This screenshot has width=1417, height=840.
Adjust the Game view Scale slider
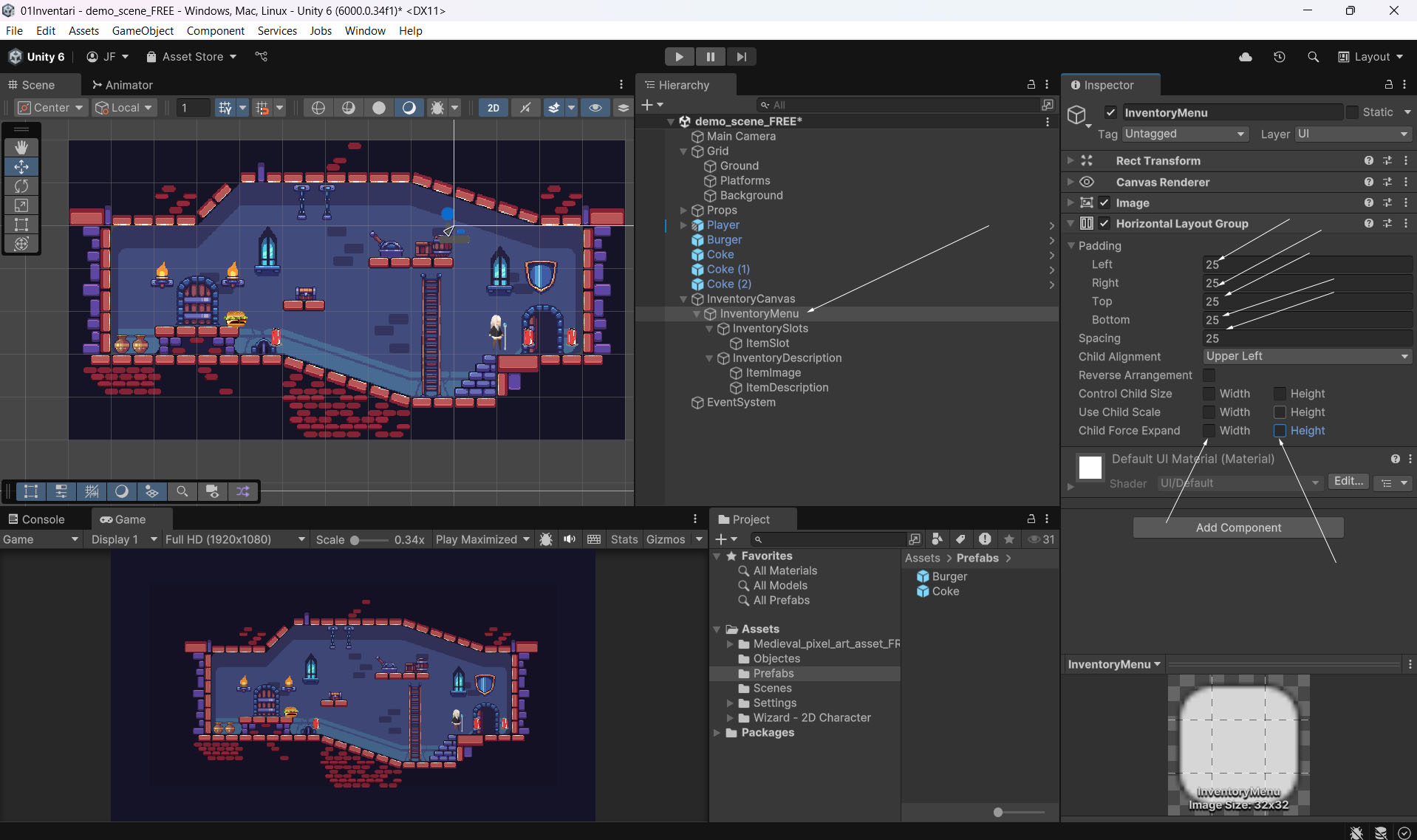[355, 540]
